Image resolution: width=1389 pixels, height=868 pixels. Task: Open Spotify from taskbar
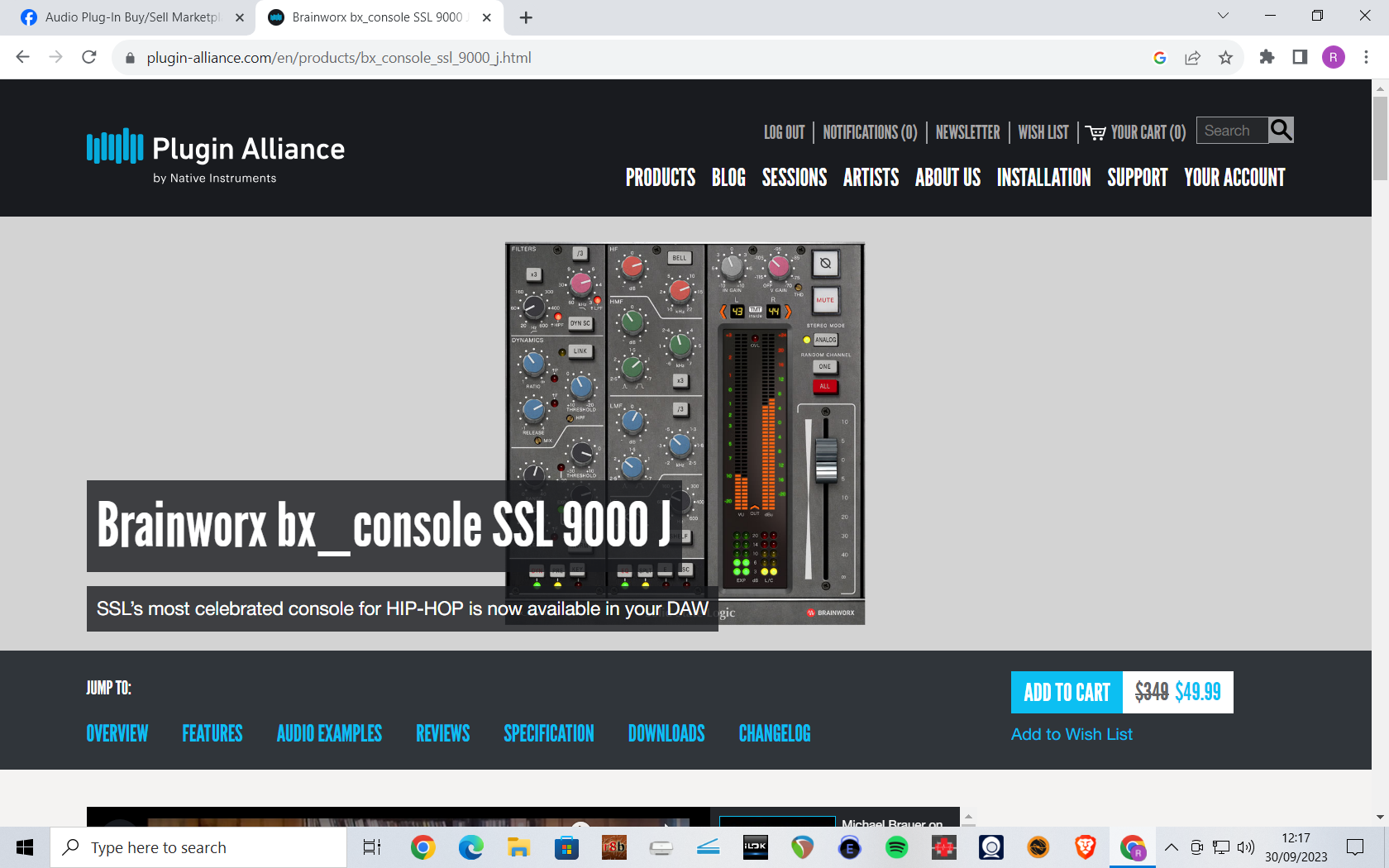[x=896, y=847]
